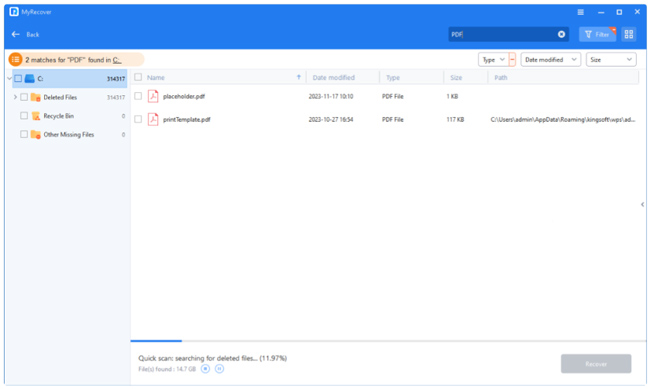This screenshot has height=389, width=650.
Task: Sort by the Path column header
Action: click(501, 78)
